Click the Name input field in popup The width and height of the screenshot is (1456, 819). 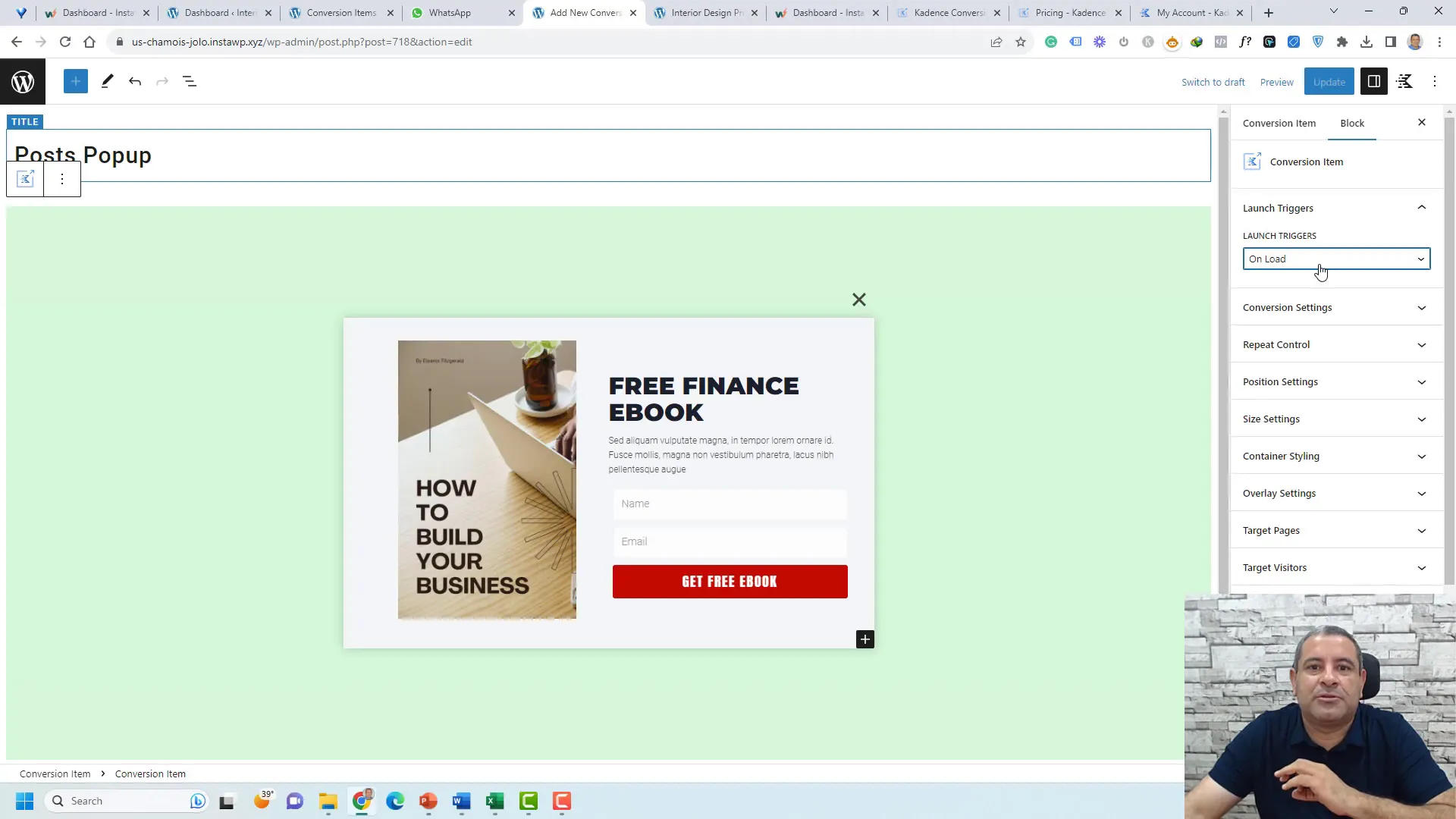730,503
